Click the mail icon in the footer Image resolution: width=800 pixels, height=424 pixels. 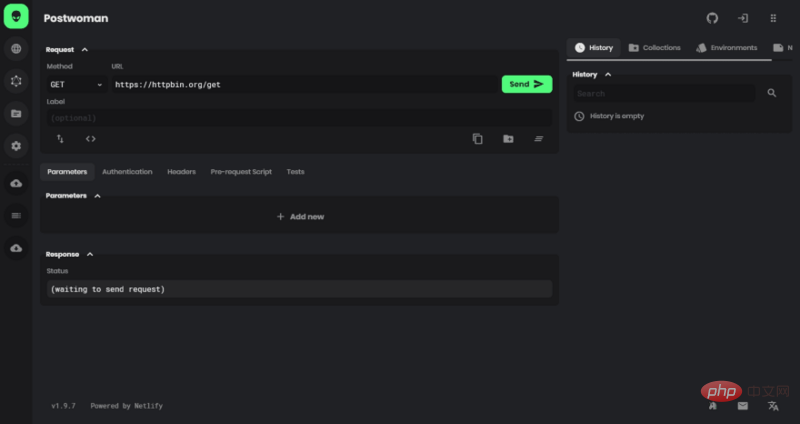743,406
